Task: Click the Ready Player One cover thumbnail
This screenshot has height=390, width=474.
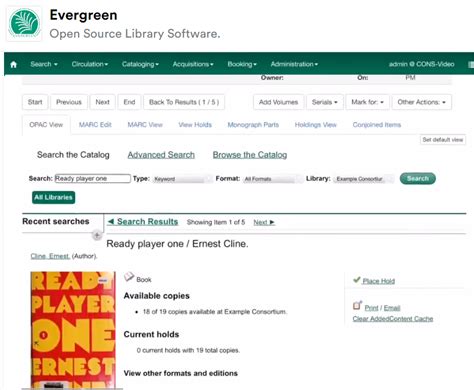Action: [x=73, y=330]
